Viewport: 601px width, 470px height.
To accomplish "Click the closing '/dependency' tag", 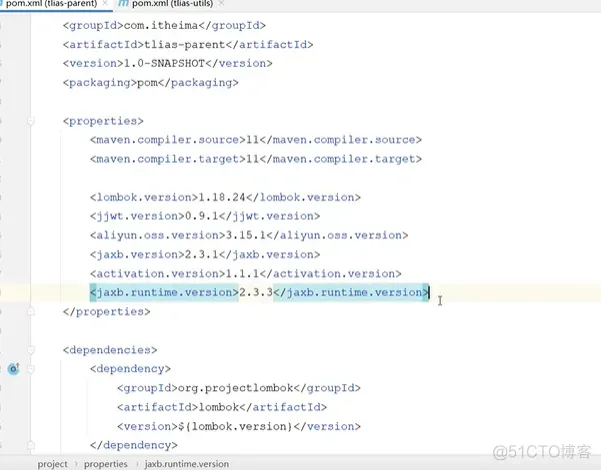I will [x=134, y=445].
